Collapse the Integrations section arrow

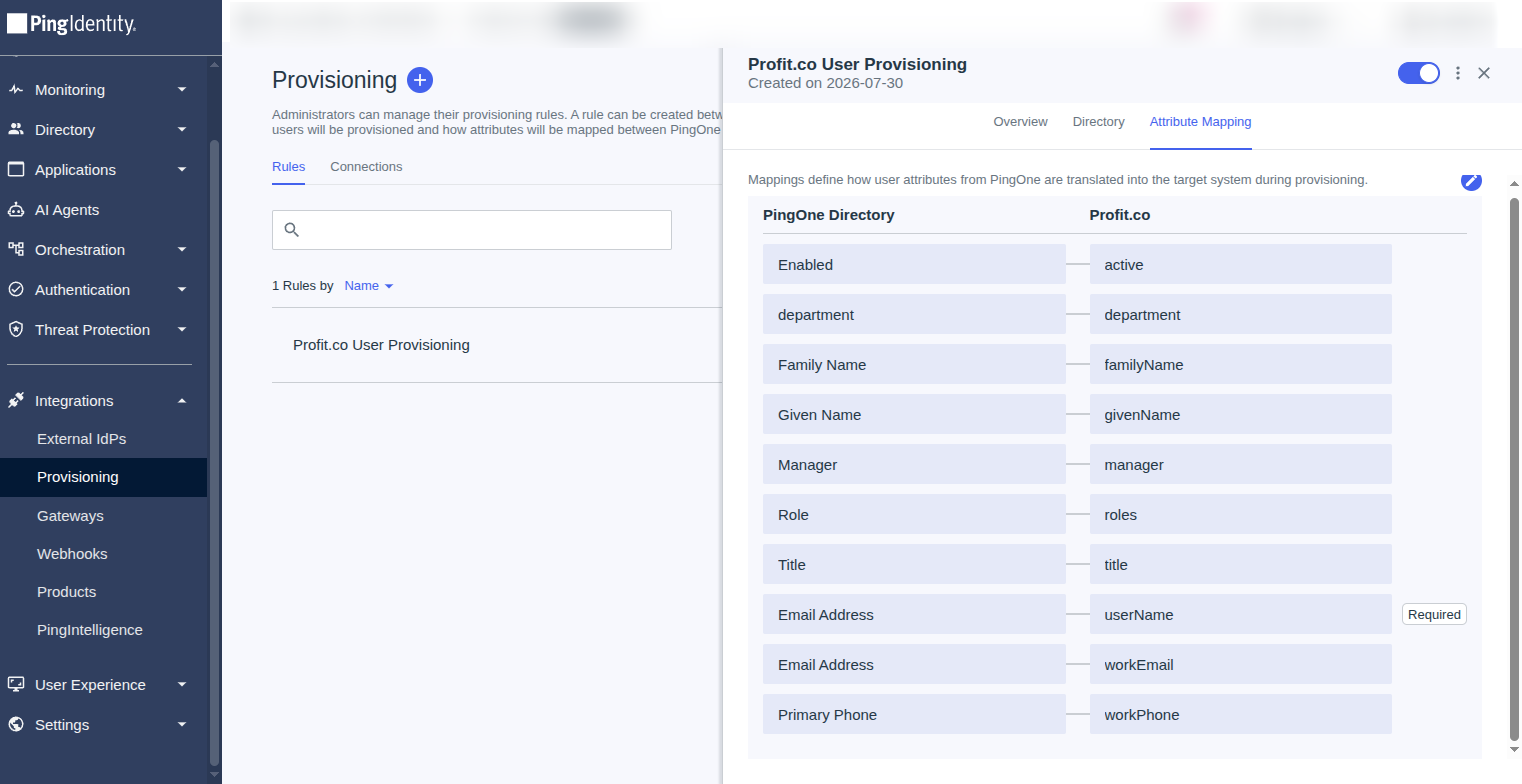(182, 401)
